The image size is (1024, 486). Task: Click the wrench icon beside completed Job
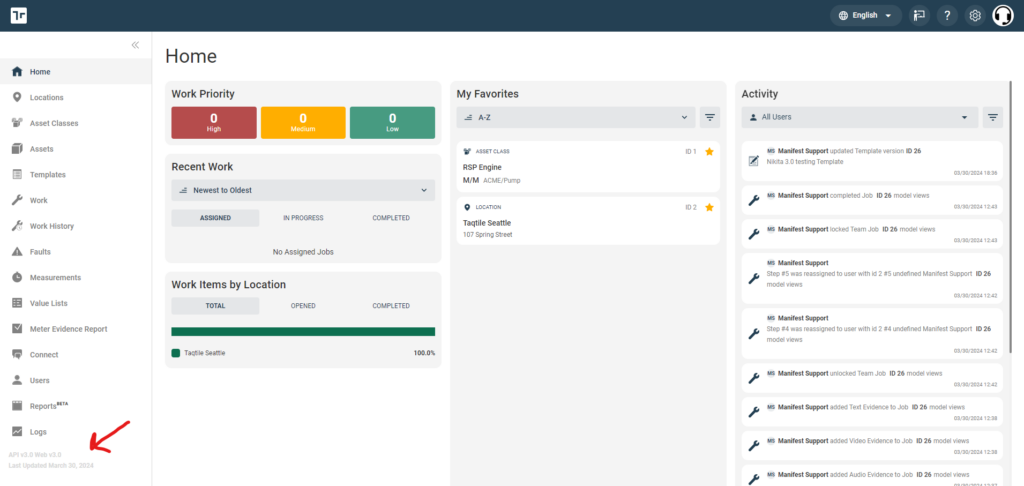(x=753, y=200)
